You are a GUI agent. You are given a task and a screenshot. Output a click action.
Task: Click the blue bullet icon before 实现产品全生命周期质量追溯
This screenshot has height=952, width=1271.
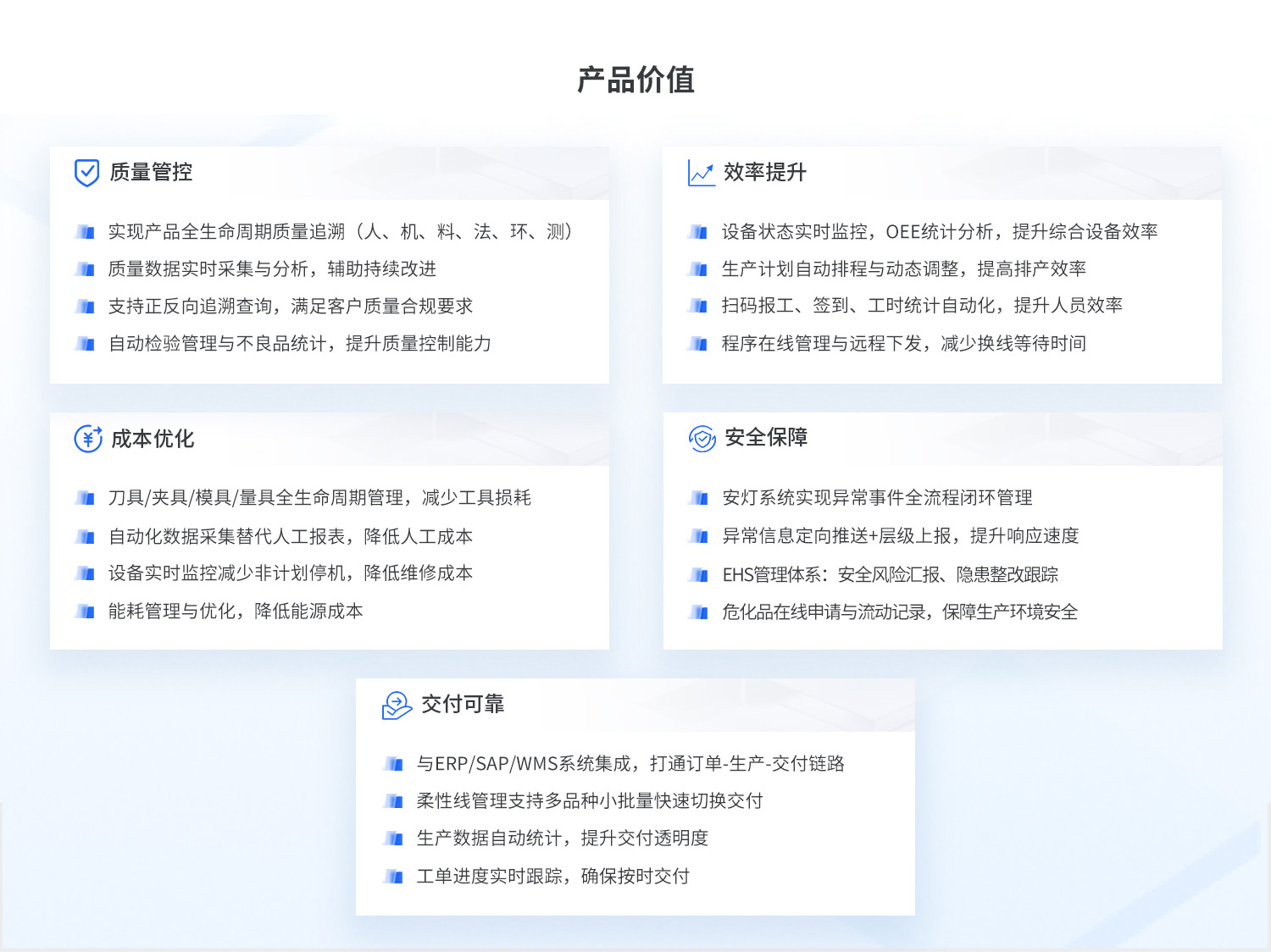tap(85, 232)
